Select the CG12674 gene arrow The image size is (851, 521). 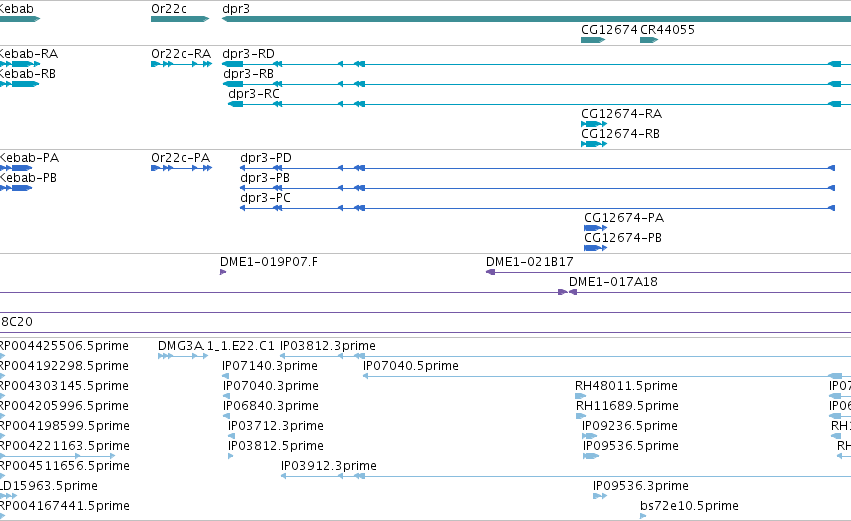pyautogui.click(x=593, y=40)
